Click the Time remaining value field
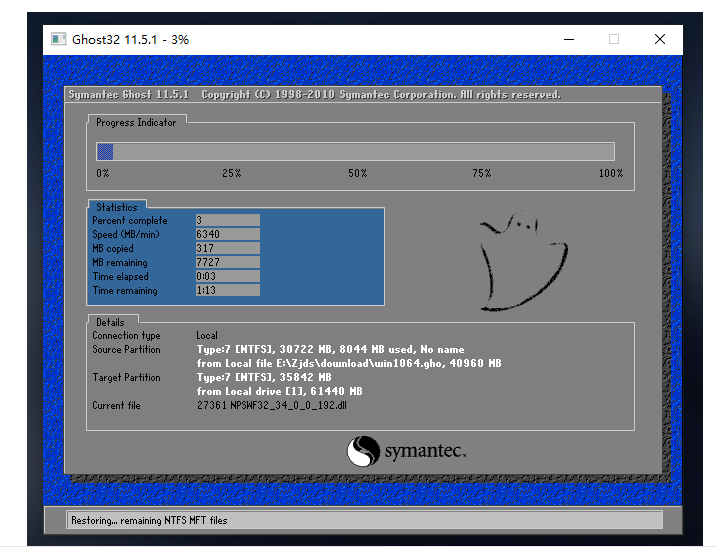Image resolution: width=717 pixels, height=547 pixels. pos(227,290)
